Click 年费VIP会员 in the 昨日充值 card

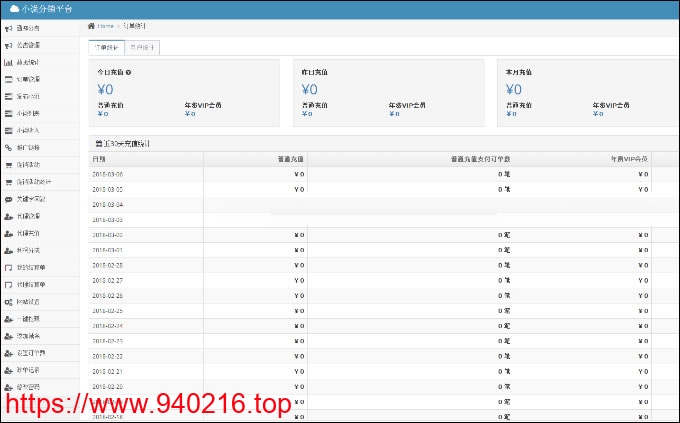[407, 105]
